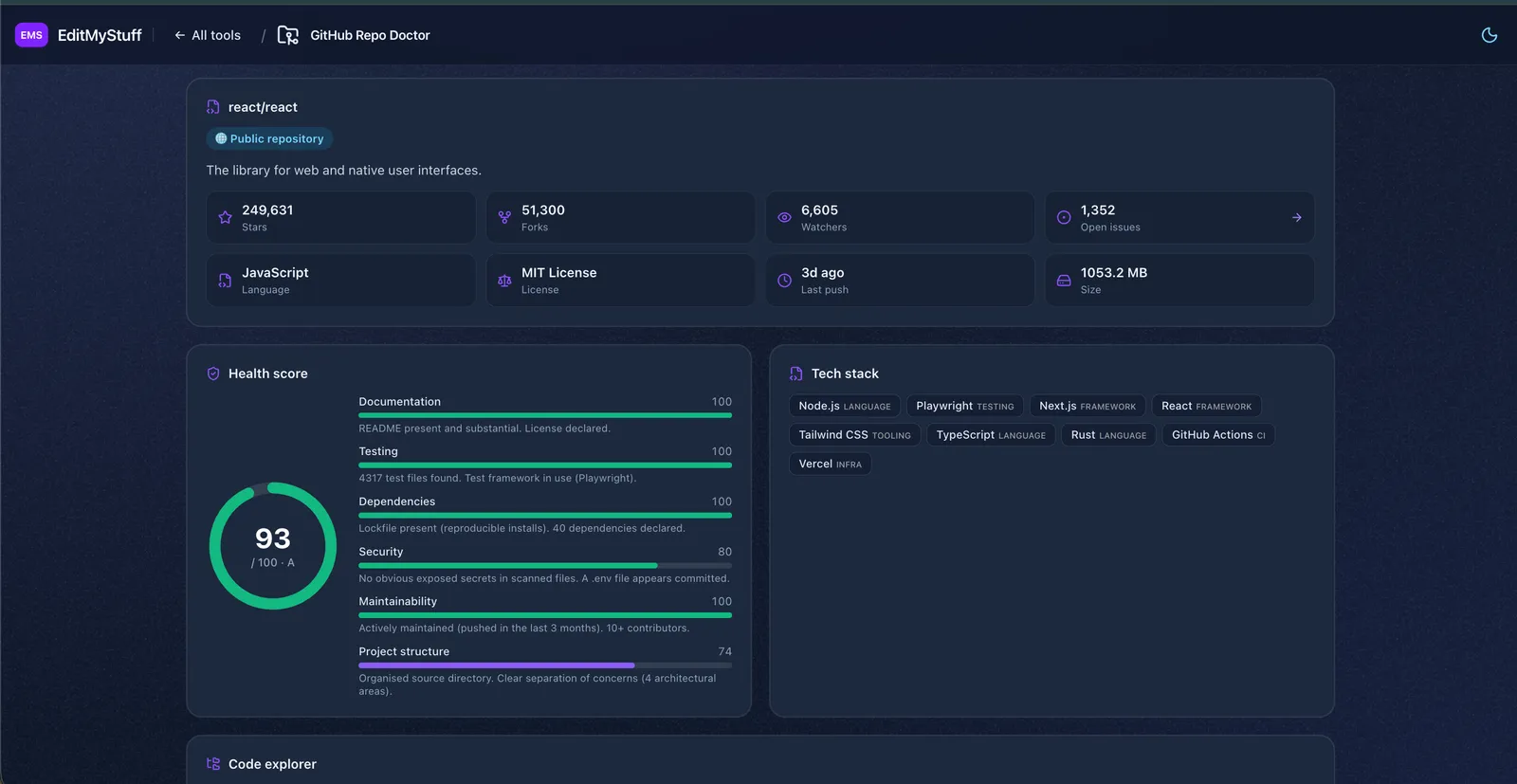1517x784 pixels.
Task: Click the "No obvious exposed secrets" note
Action: (544, 578)
